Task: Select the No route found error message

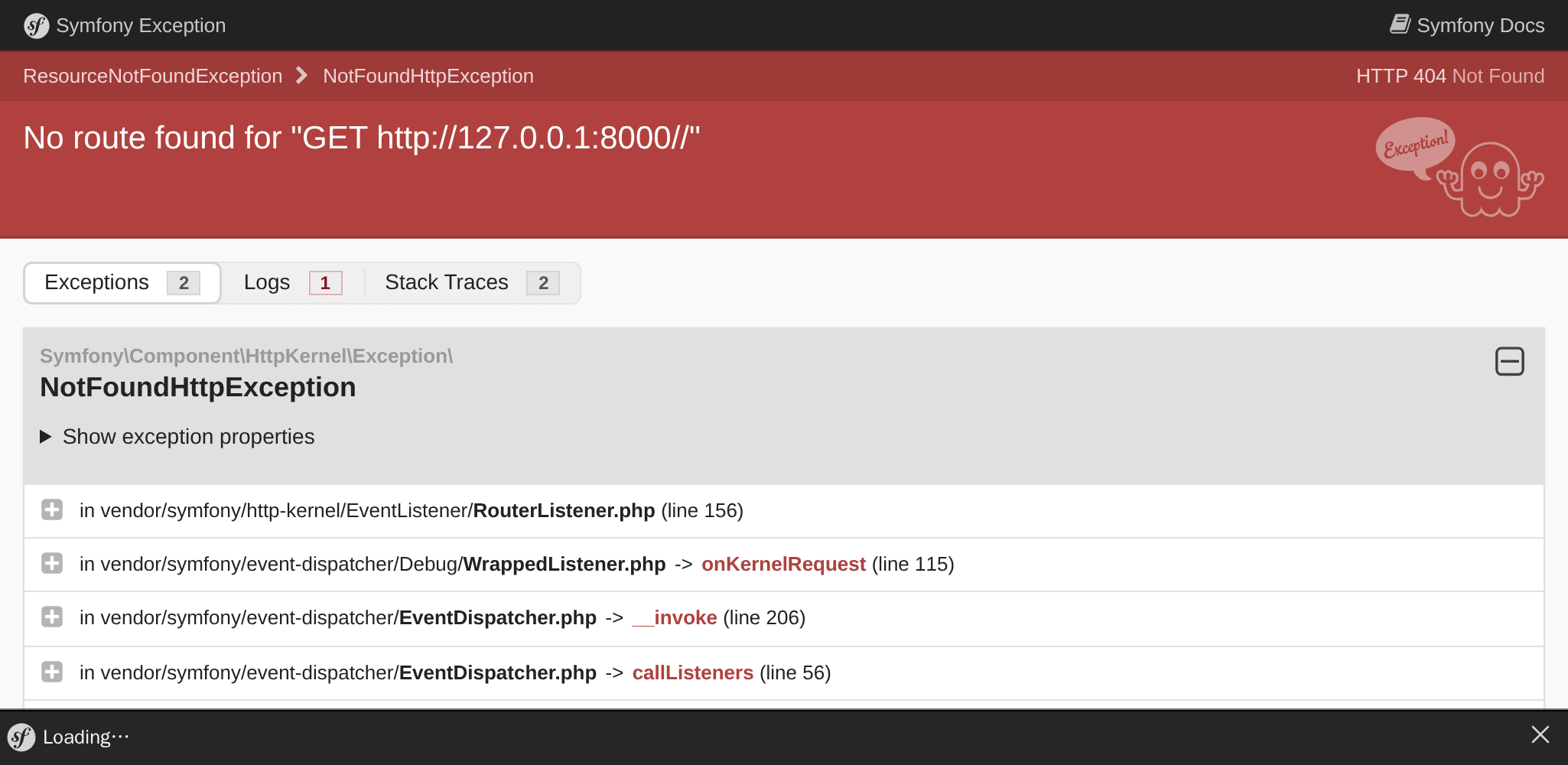Action: tap(362, 138)
